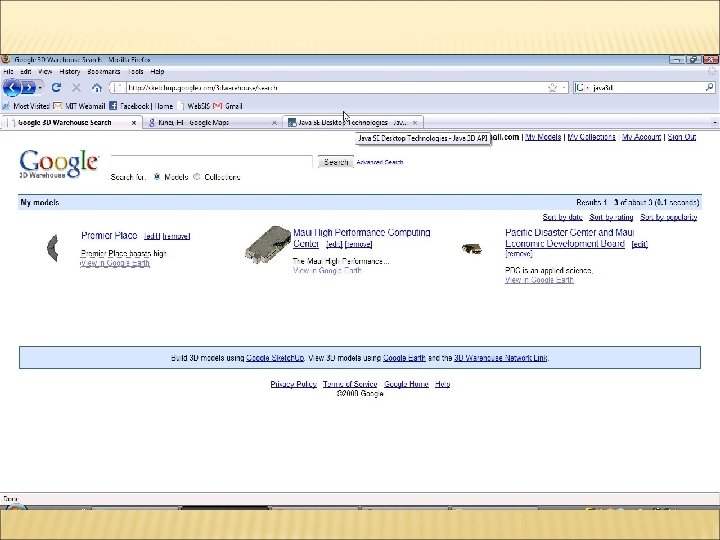Viewport: 720px width, 540px height.
Task: Click the Google 3D Warehouse logo
Action: pyautogui.click(x=59, y=163)
